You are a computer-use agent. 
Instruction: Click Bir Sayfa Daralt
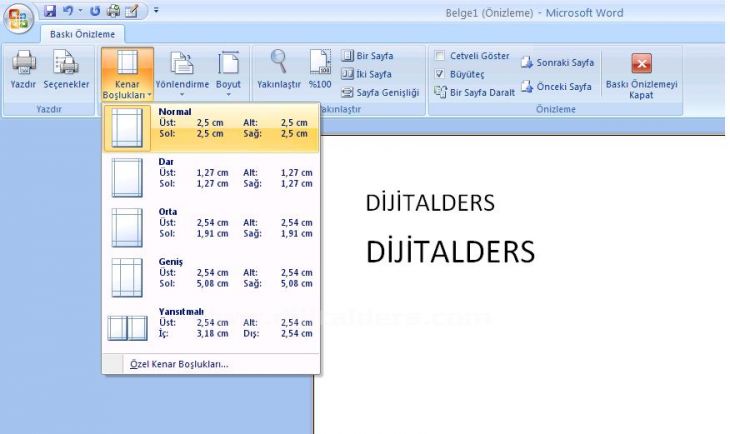click(474, 92)
